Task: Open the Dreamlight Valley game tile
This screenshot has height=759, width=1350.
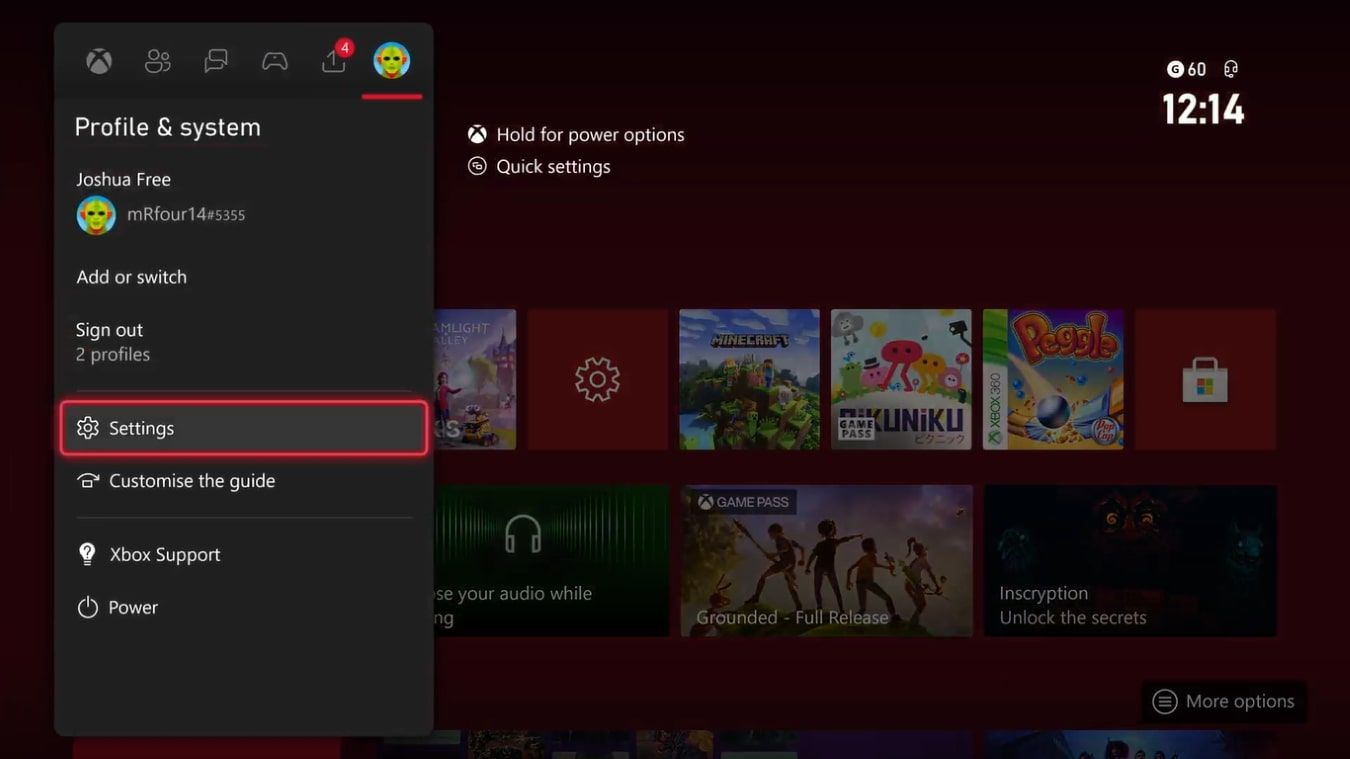Action: tap(475, 379)
